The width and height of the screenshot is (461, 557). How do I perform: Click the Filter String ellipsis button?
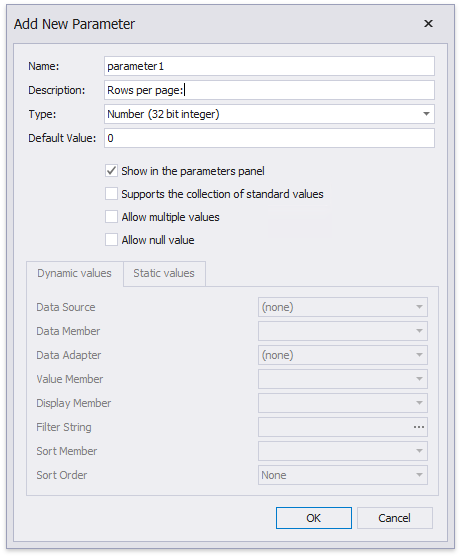(x=419, y=427)
